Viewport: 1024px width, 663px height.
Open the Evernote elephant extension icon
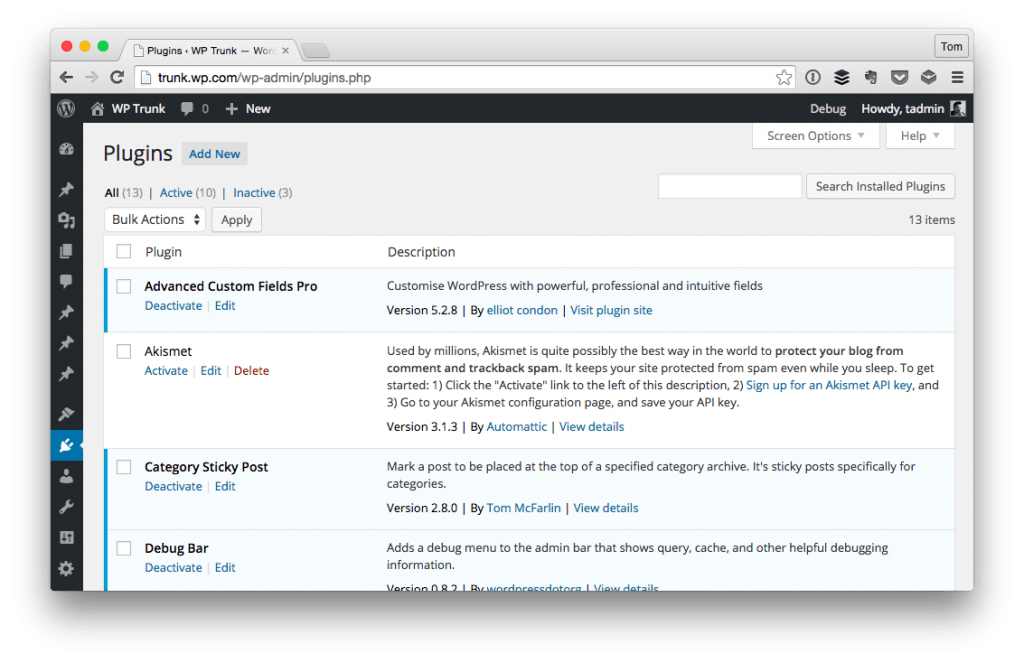[871, 77]
